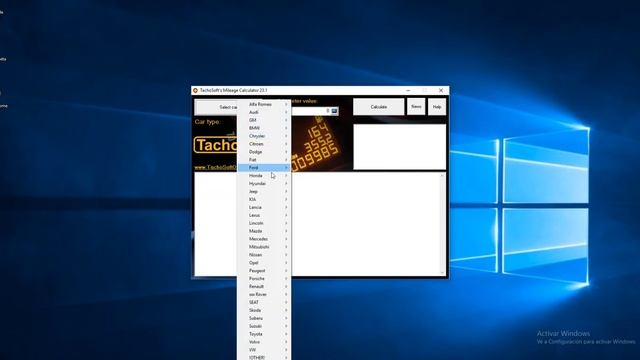Pick BMW from the list

pyautogui.click(x=264, y=128)
